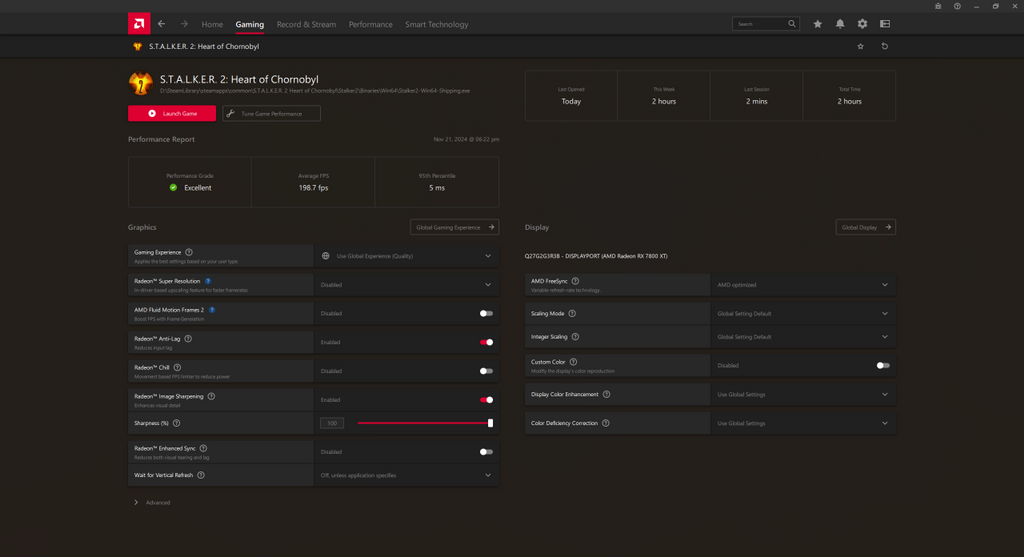This screenshot has height=557, width=1024.
Task: Toggle the Custom Color switch
Action: click(883, 366)
